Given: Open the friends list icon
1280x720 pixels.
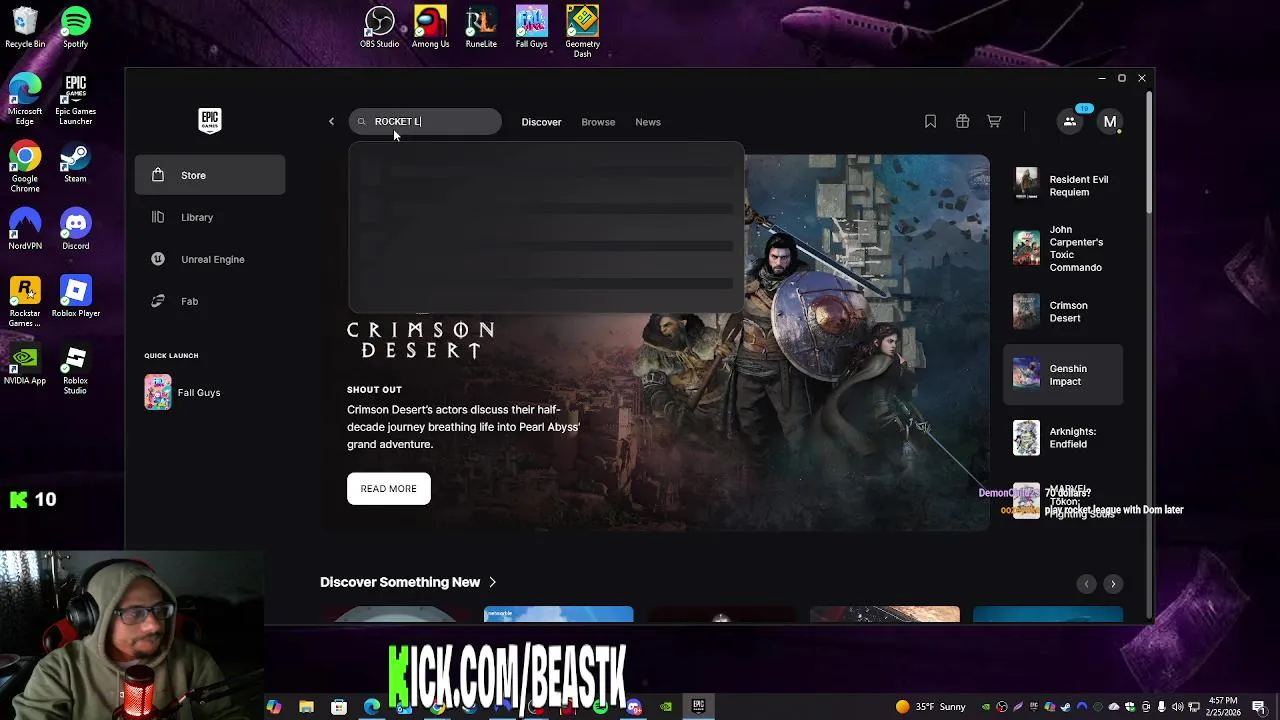Looking at the screenshot, I should [1070, 122].
